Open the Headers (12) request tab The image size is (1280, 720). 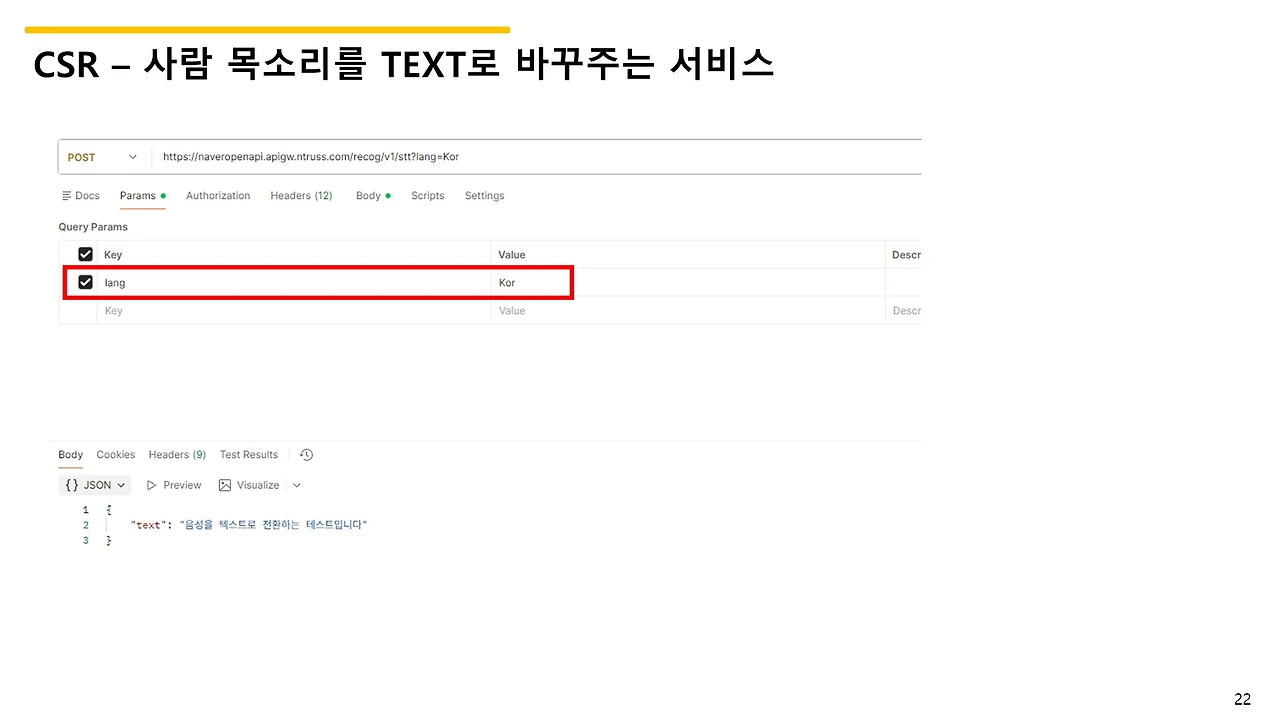click(x=300, y=195)
